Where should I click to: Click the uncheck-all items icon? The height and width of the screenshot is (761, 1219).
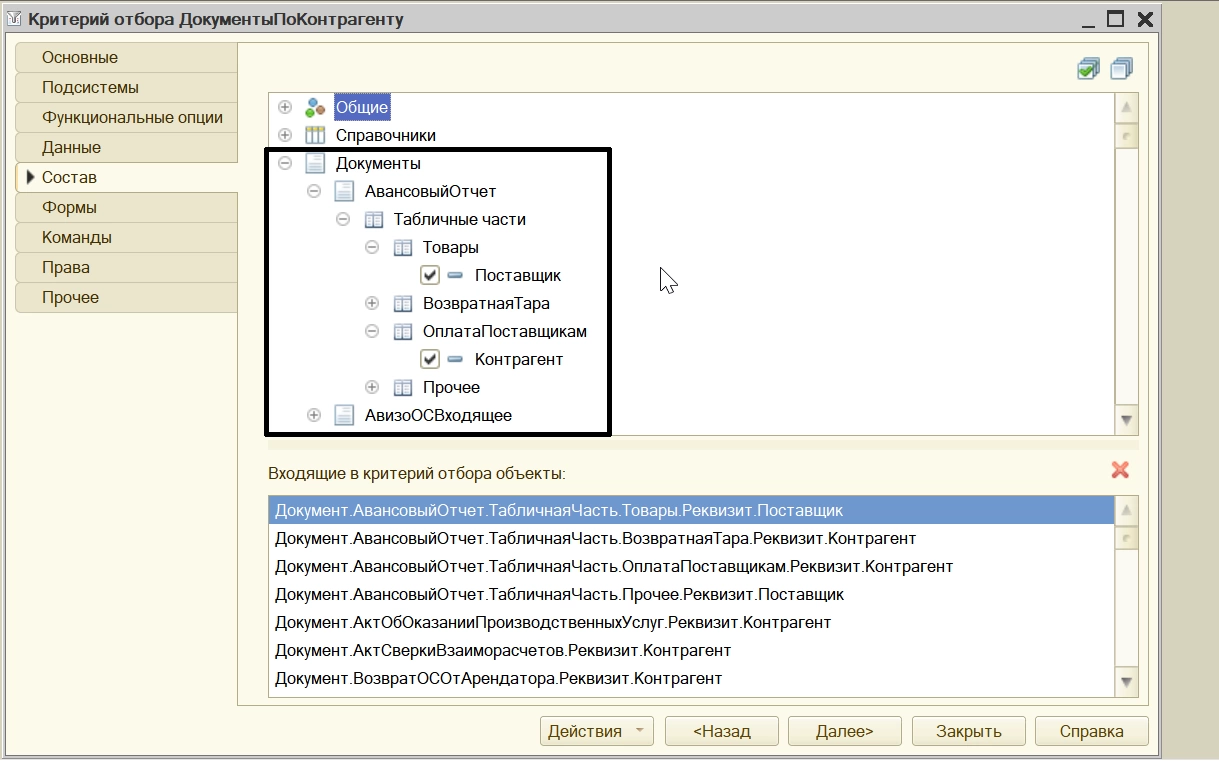1121,69
